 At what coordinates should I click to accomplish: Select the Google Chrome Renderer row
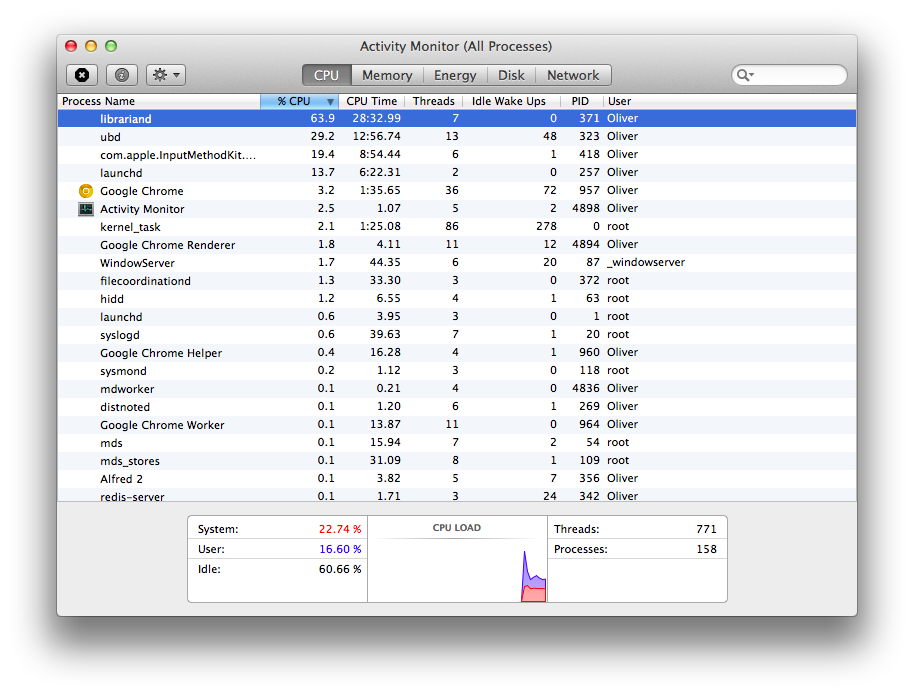457,245
